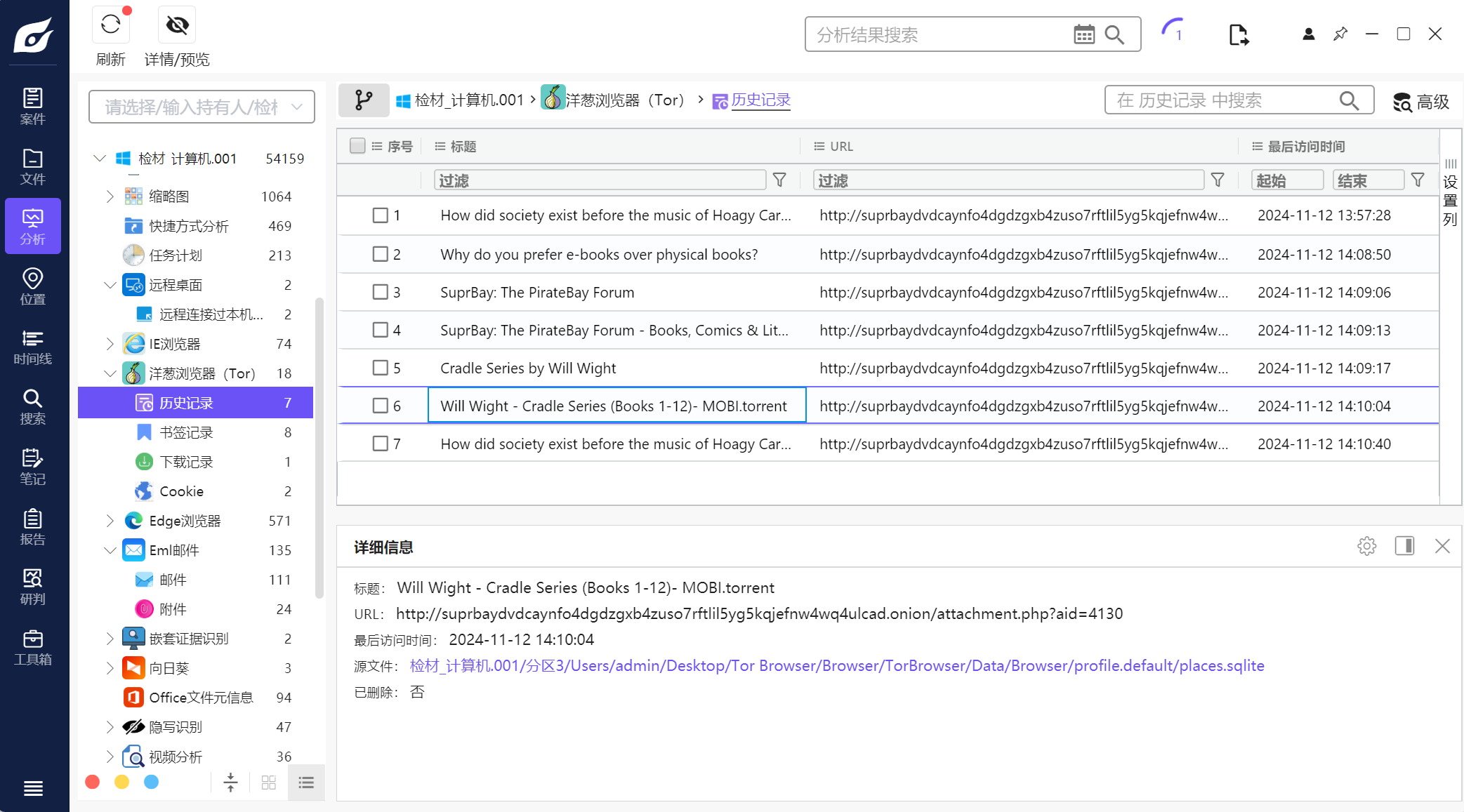The width and height of the screenshot is (1464, 812).
Task: Toggle the 详情/预览 eye icon
Action: click(x=177, y=25)
